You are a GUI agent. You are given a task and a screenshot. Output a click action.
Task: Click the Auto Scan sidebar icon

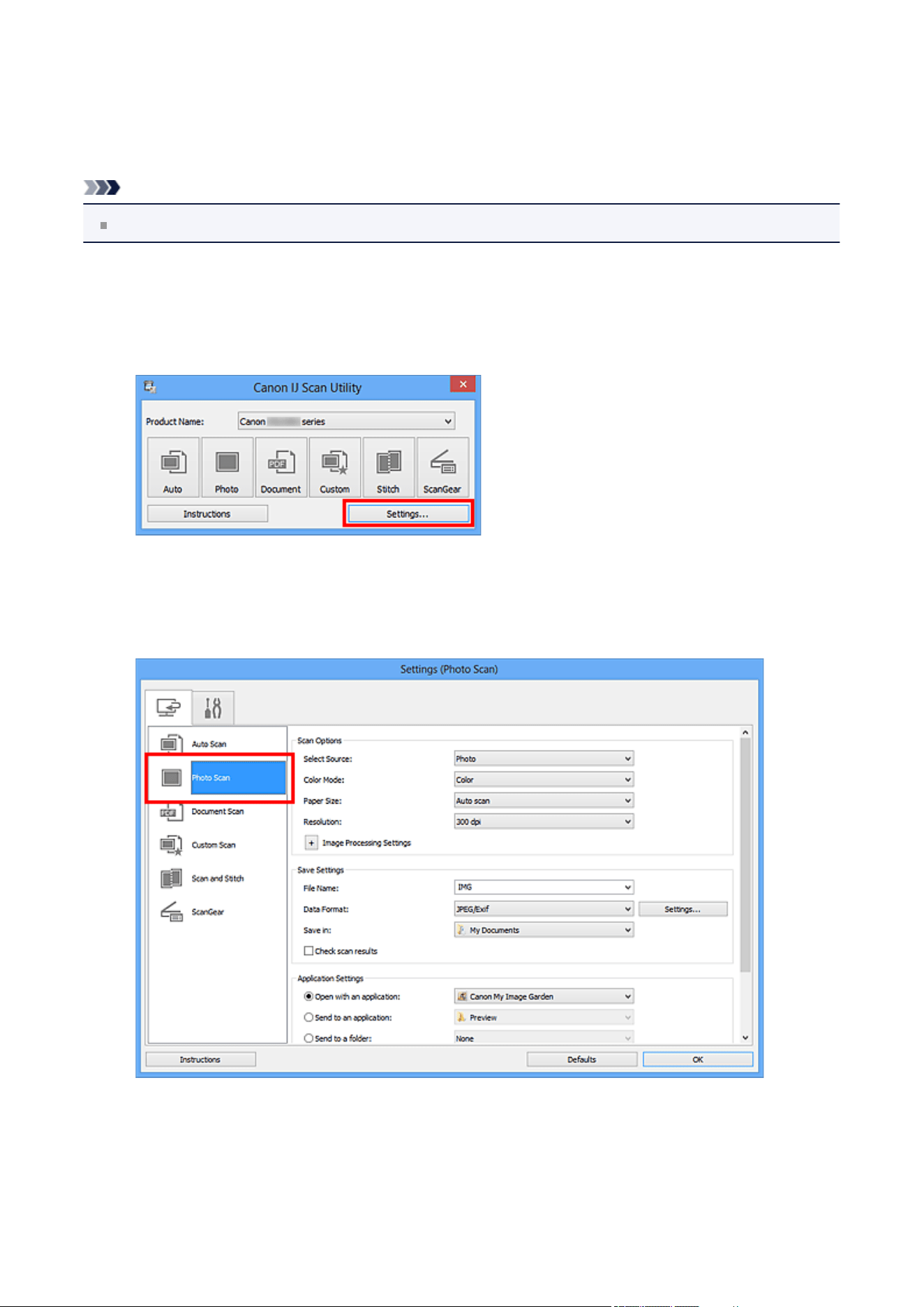tap(171, 744)
